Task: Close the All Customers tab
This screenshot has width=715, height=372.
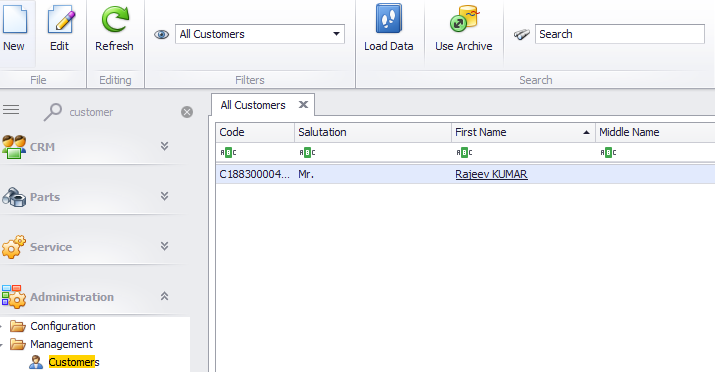Action: pos(303,105)
